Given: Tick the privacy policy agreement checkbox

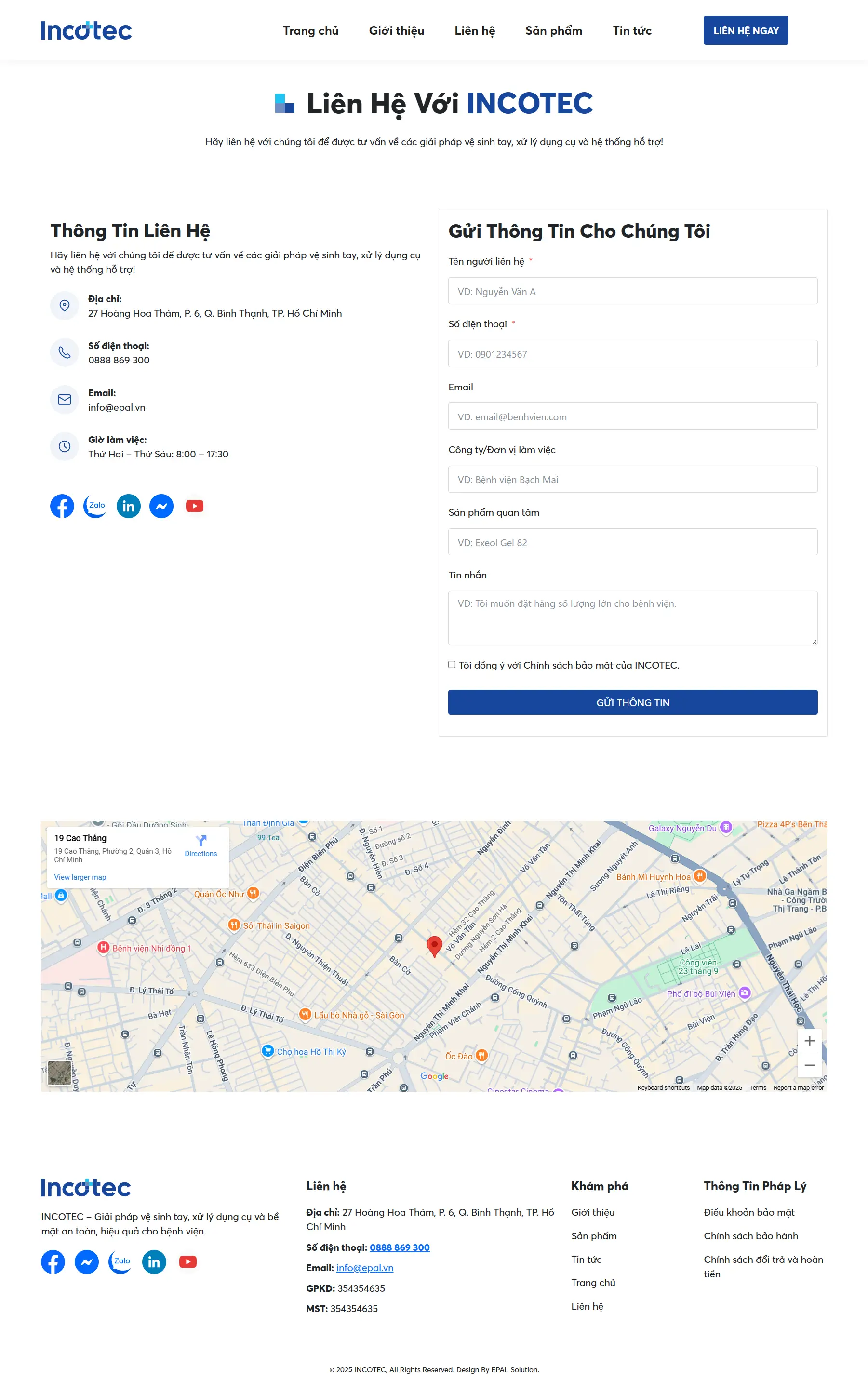Looking at the screenshot, I should [452, 665].
